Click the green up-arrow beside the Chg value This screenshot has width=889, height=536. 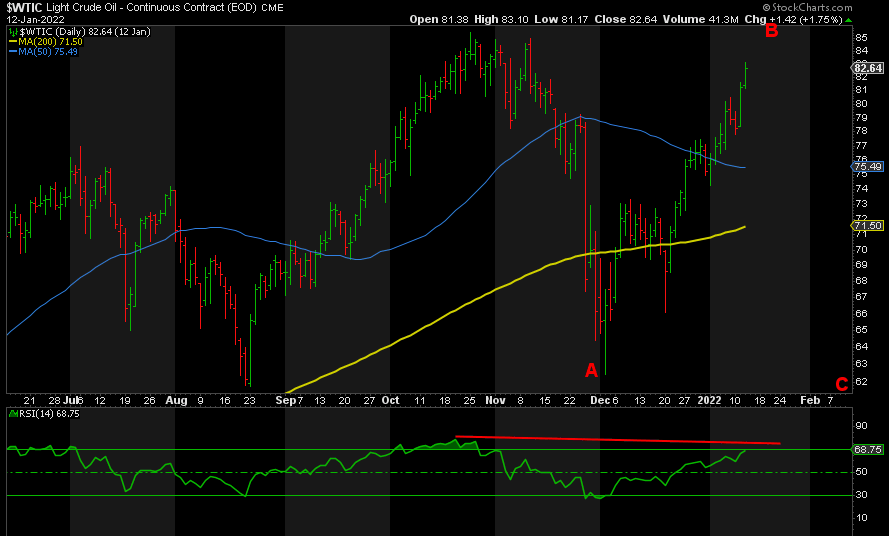point(848,20)
